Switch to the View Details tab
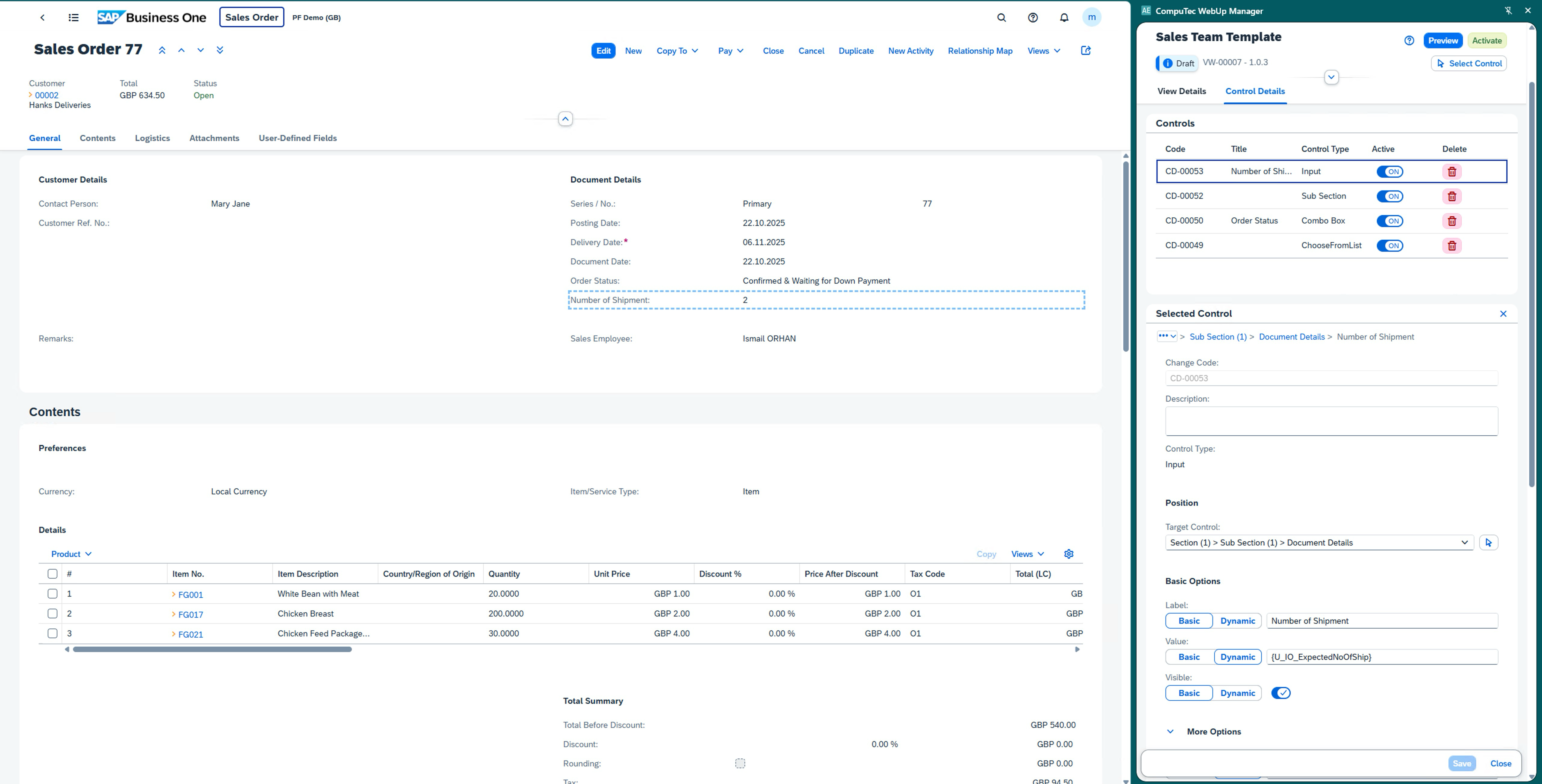This screenshot has height=784, width=1542. (1181, 91)
